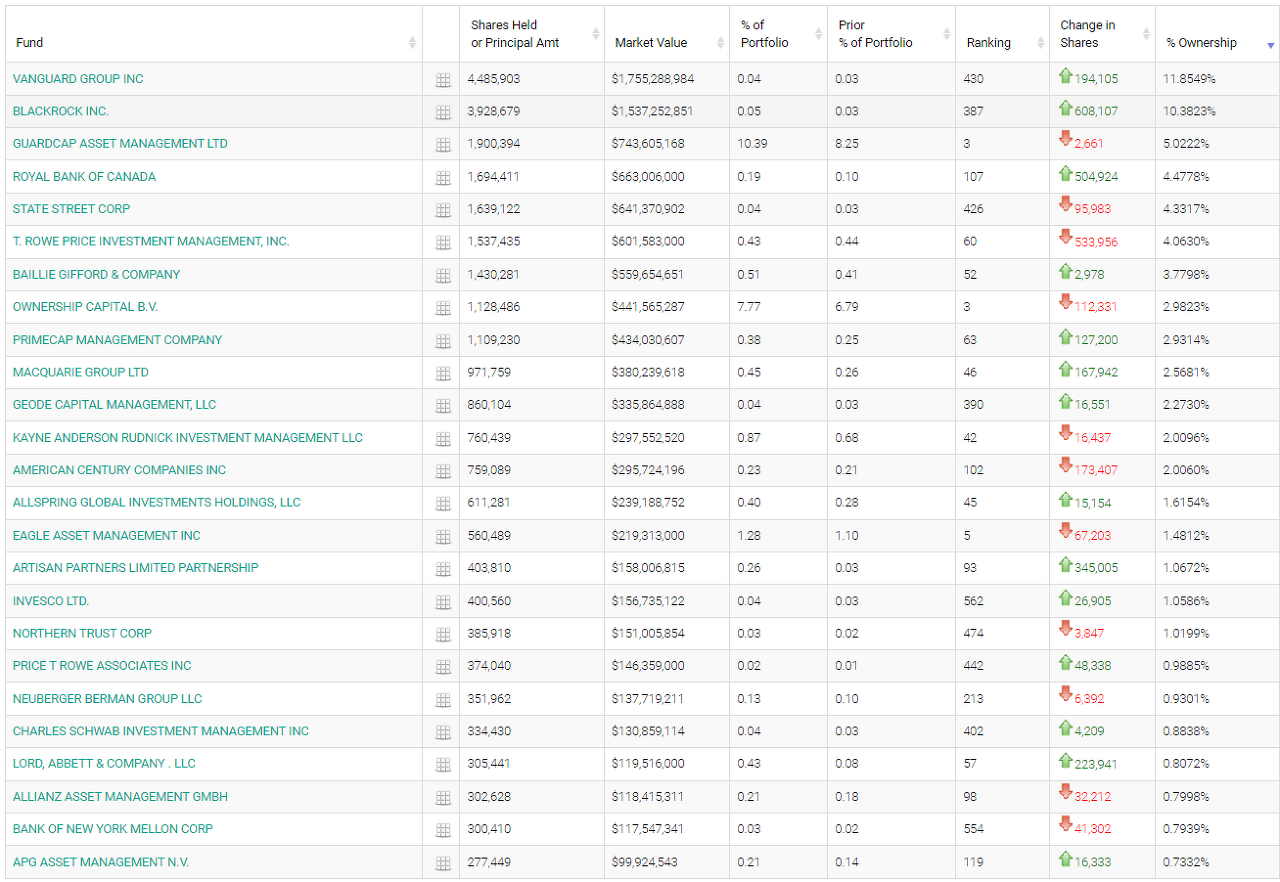The image size is (1280, 882).
Task: Open EAGLE ASSET MANAGEMENT INC link
Action: pos(107,536)
